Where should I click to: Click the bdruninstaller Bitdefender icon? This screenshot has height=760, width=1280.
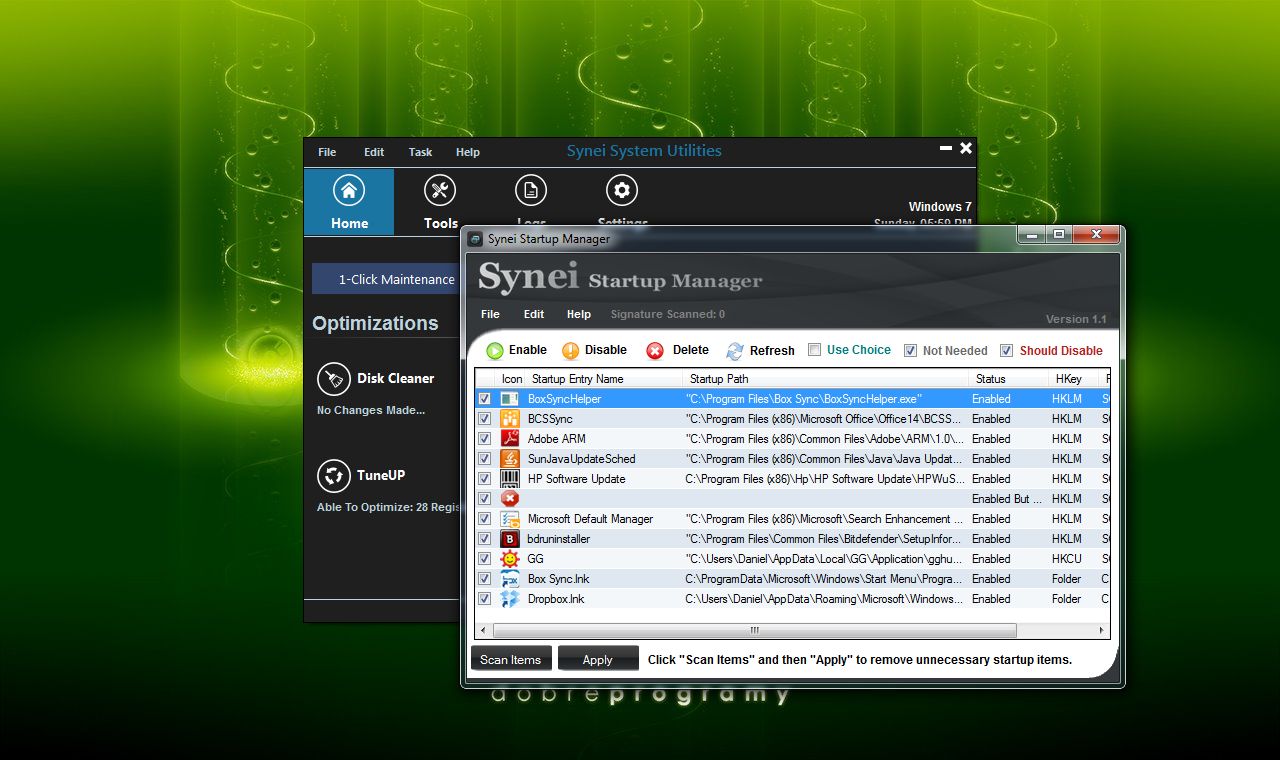pyautogui.click(x=510, y=539)
